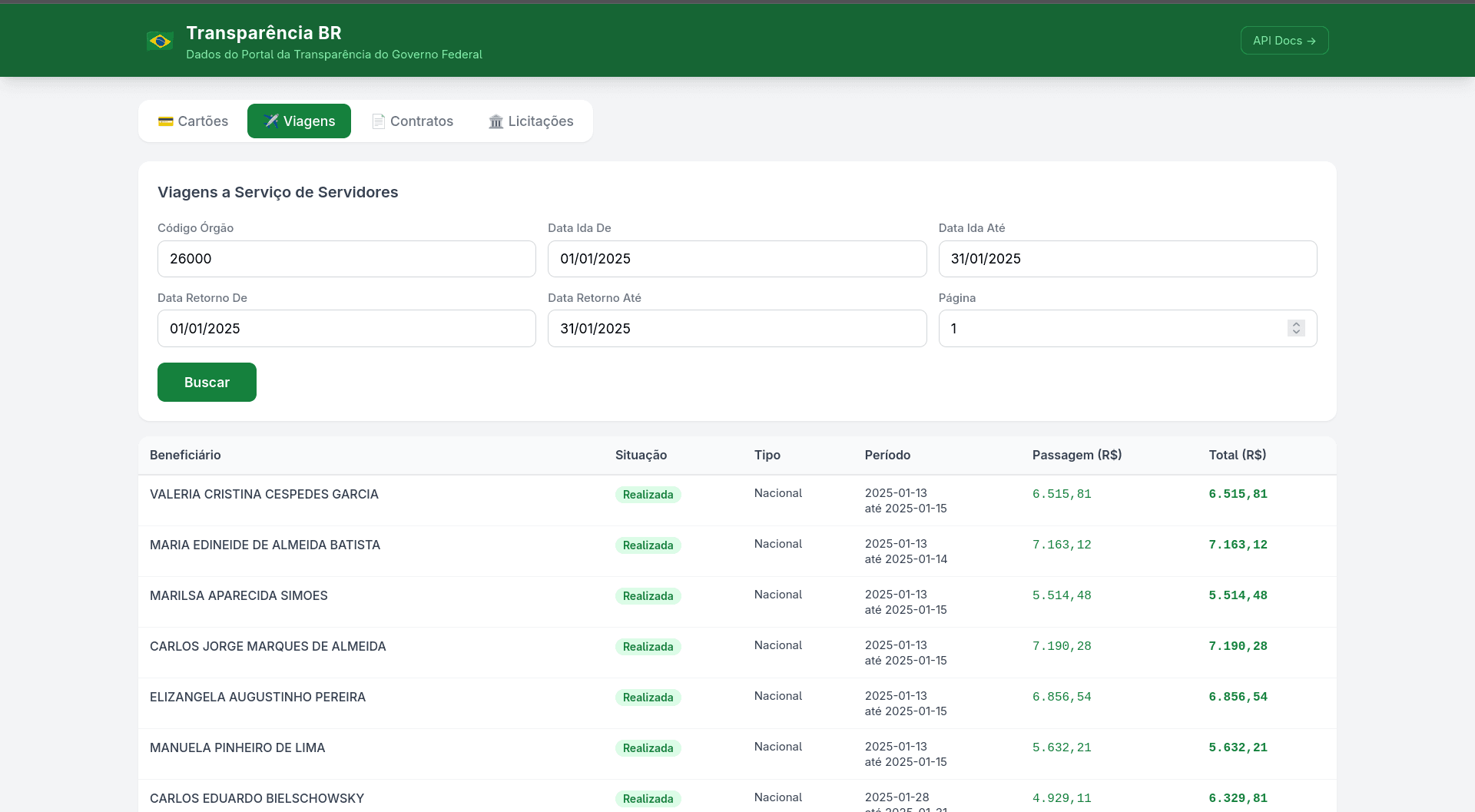The image size is (1475, 812).
Task: Click CARLOS EDUARDO BIELSCHOWSKY name
Action: pyautogui.click(x=257, y=799)
